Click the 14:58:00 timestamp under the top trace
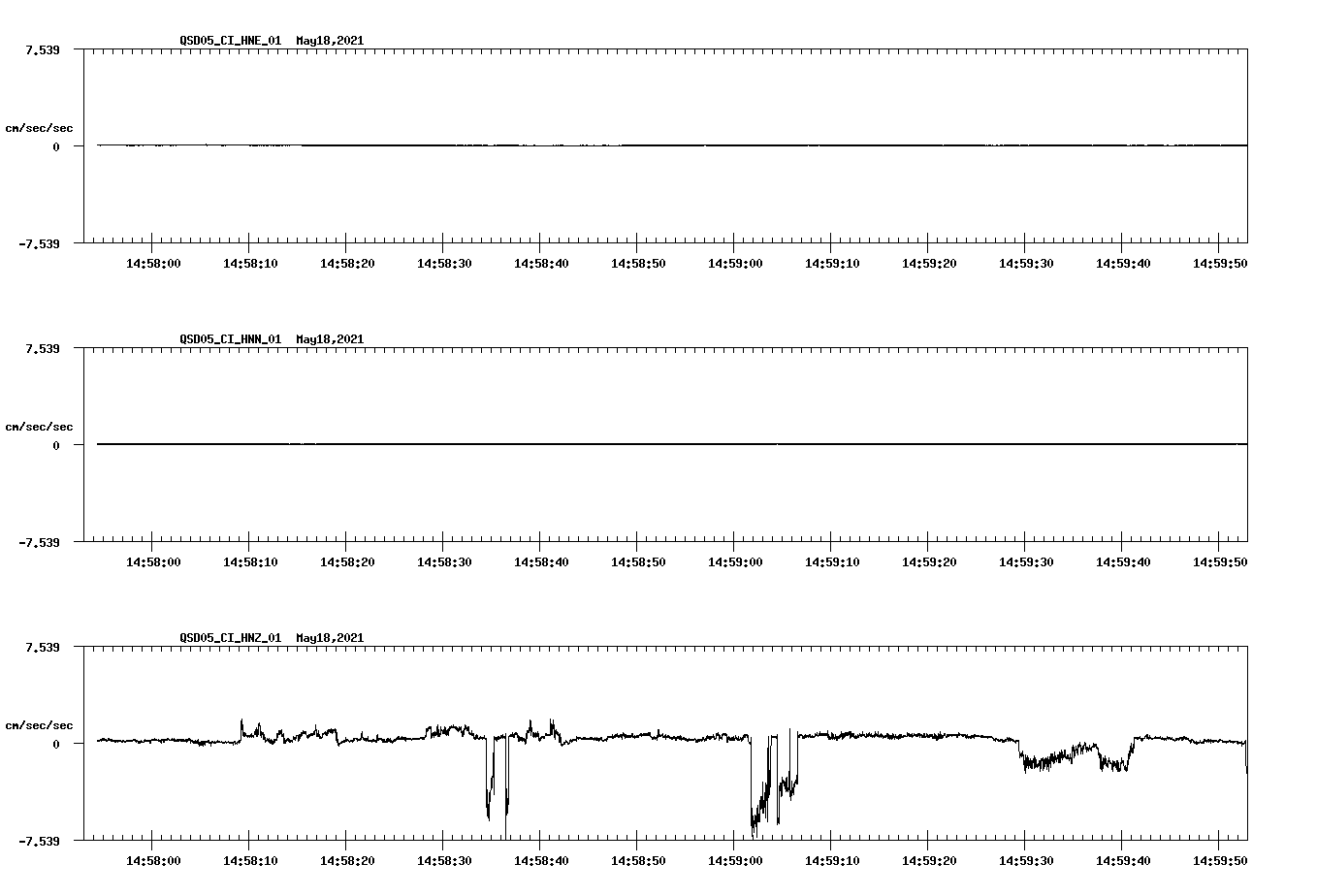Viewport: 1317px width, 896px height. pyautogui.click(x=154, y=262)
